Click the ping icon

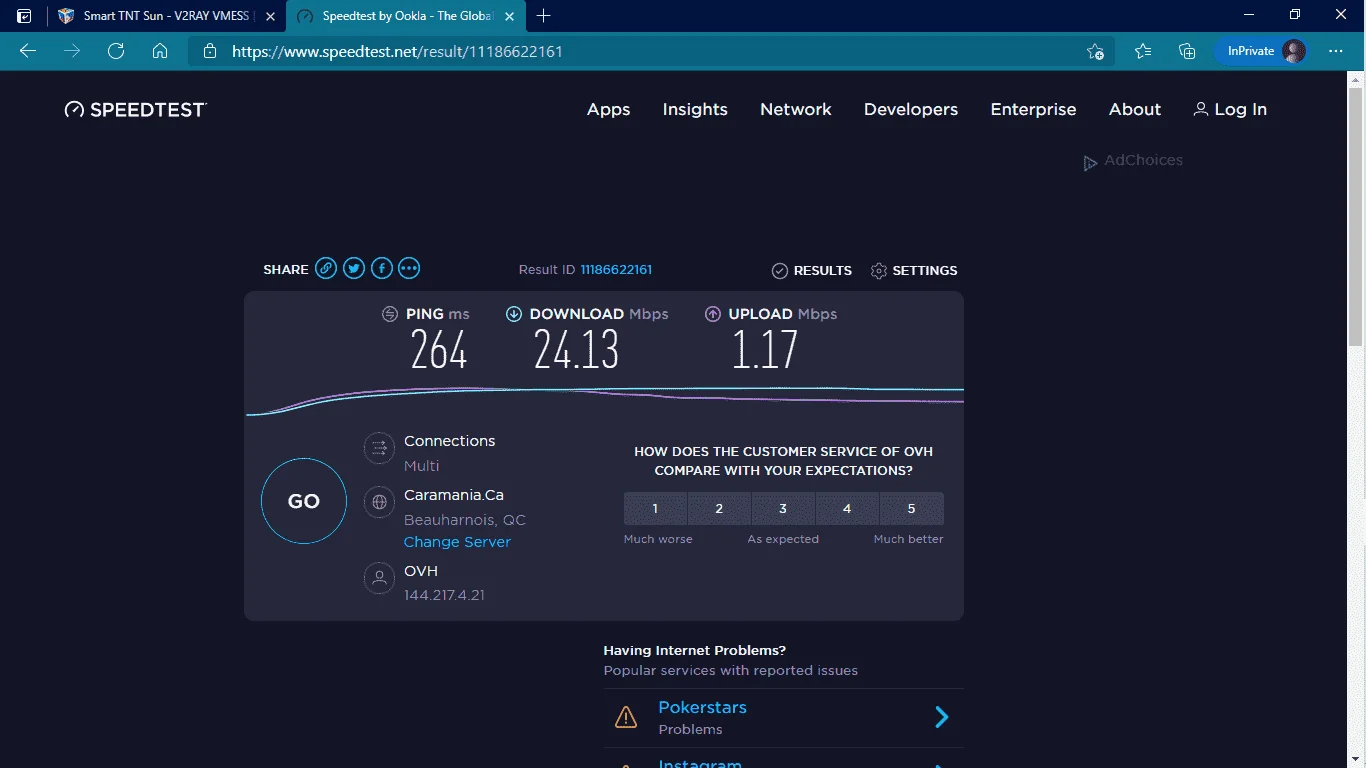390,314
